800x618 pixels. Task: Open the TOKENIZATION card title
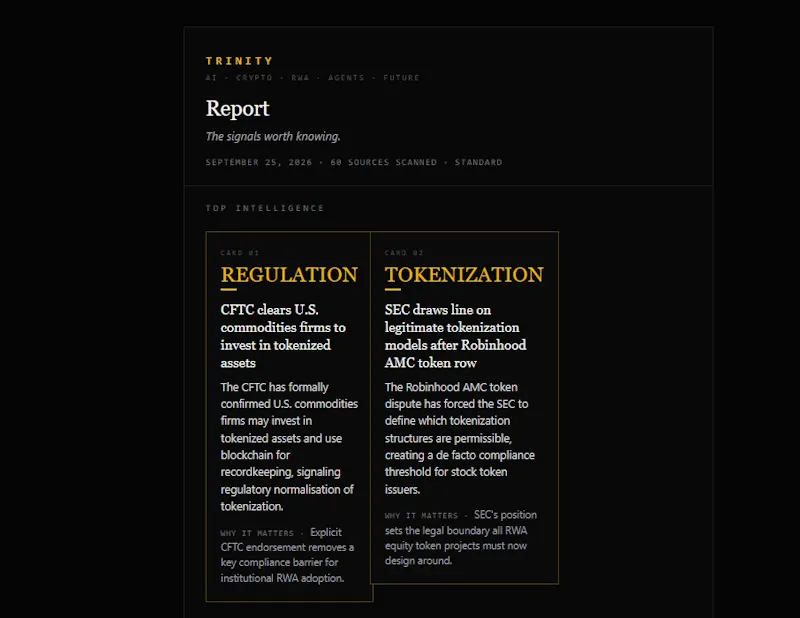point(464,275)
